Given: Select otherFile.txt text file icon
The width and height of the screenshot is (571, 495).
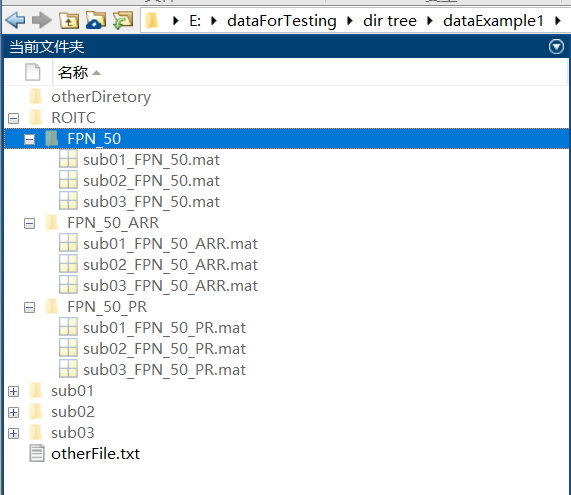Looking at the screenshot, I should (x=37, y=453).
